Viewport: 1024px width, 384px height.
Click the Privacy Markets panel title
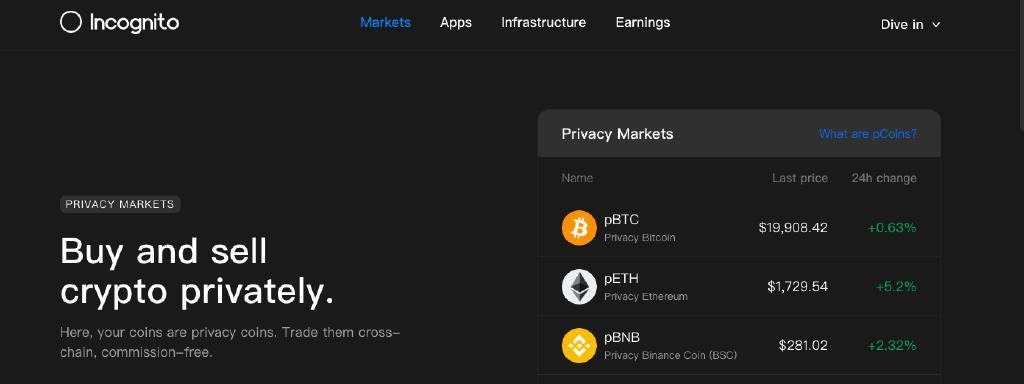(x=617, y=134)
